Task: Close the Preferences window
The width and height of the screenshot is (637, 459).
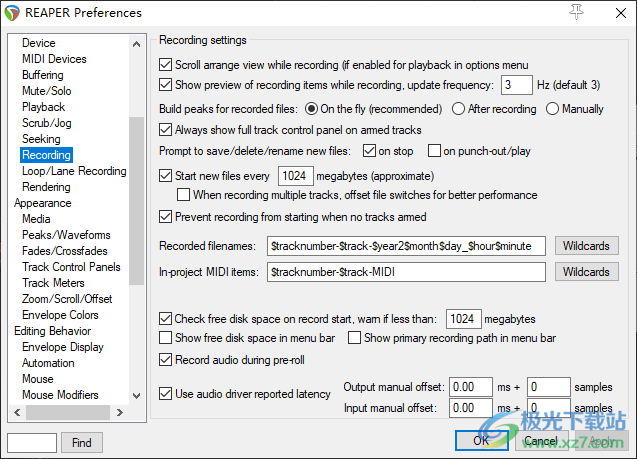Action: (x=615, y=13)
